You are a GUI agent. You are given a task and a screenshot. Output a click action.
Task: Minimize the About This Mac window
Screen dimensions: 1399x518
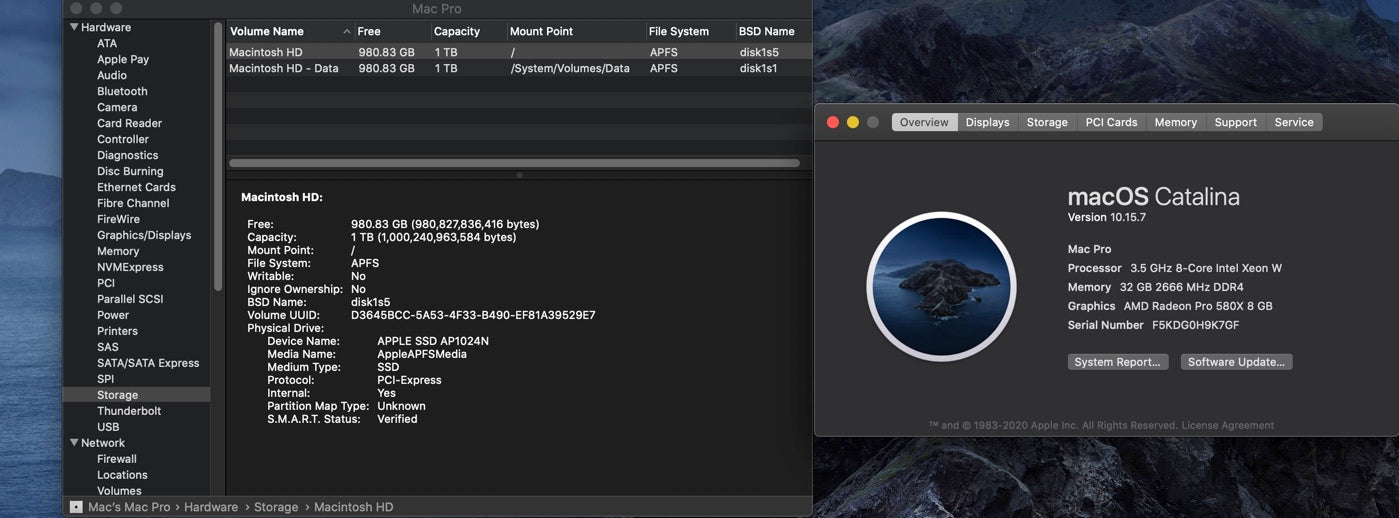click(852, 122)
